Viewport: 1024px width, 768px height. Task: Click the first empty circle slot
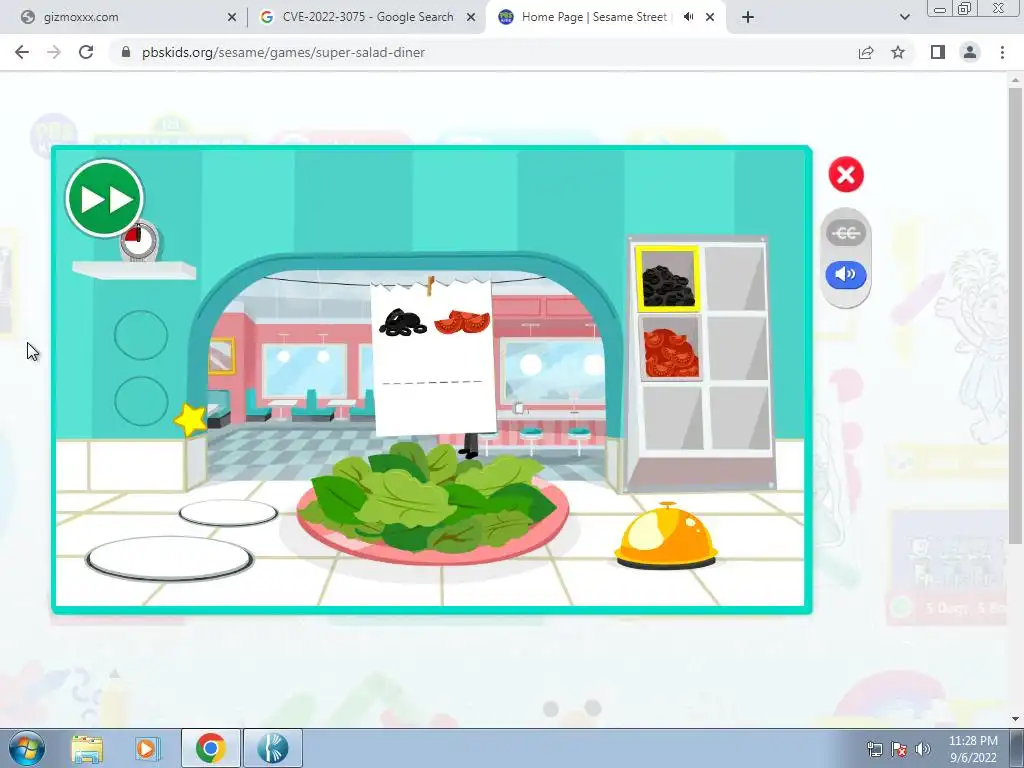pos(141,335)
